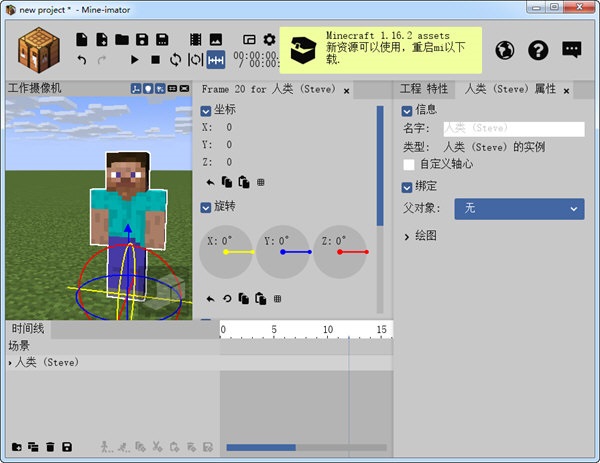
Task: Open the help question mark icon
Action: click(538, 50)
